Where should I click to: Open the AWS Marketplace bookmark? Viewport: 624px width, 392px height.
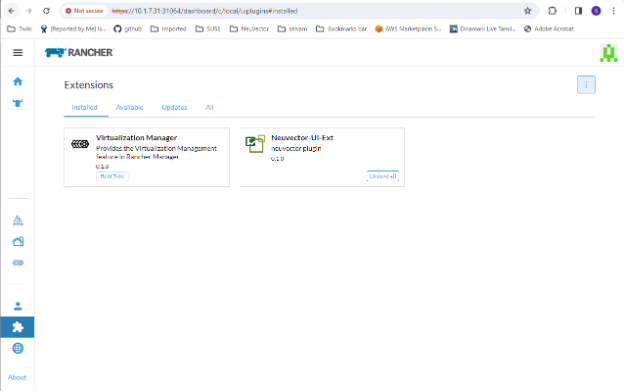tap(408, 29)
